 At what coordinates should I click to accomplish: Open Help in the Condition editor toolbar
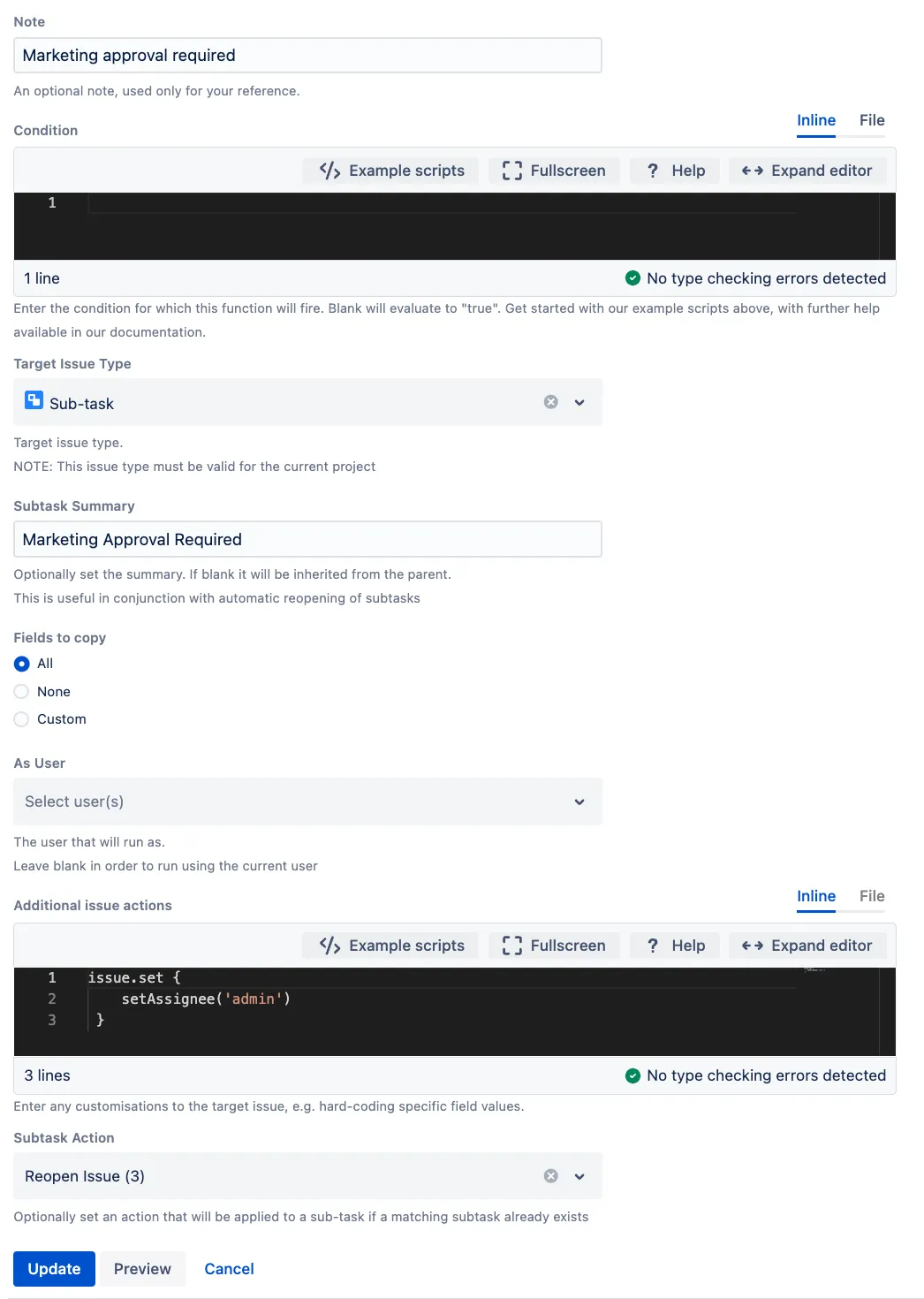(675, 171)
